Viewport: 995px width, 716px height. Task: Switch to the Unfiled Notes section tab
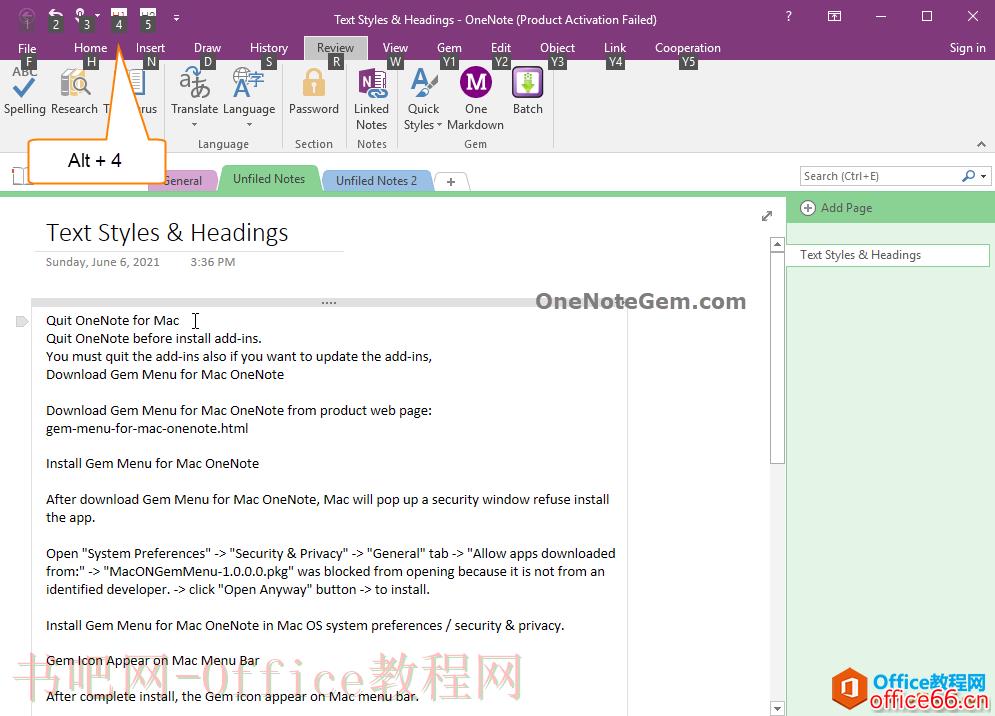tap(268, 179)
